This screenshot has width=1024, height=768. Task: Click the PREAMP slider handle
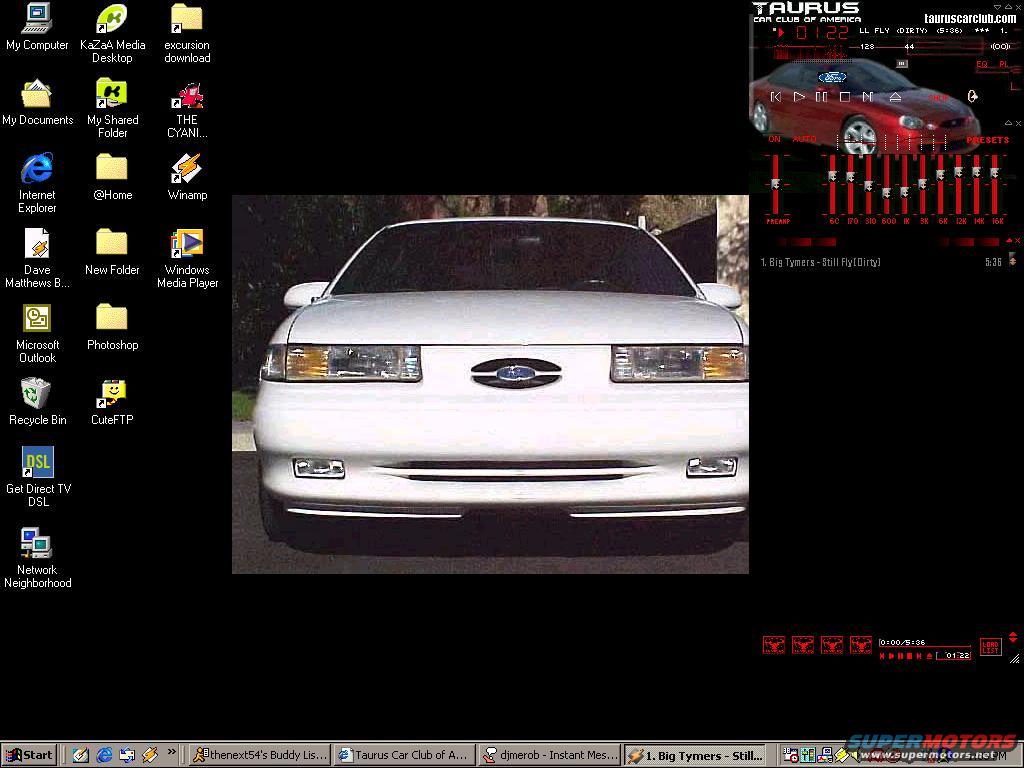point(776,181)
